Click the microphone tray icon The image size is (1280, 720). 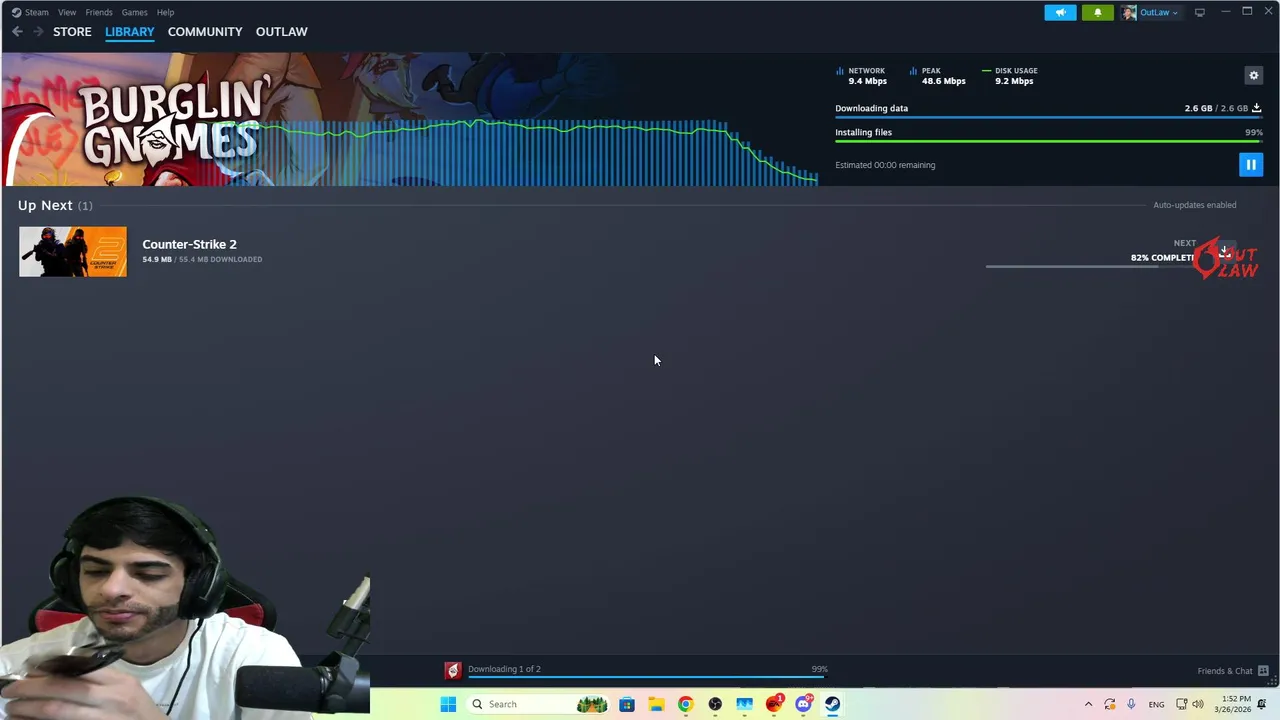(x=1131, y=704)
